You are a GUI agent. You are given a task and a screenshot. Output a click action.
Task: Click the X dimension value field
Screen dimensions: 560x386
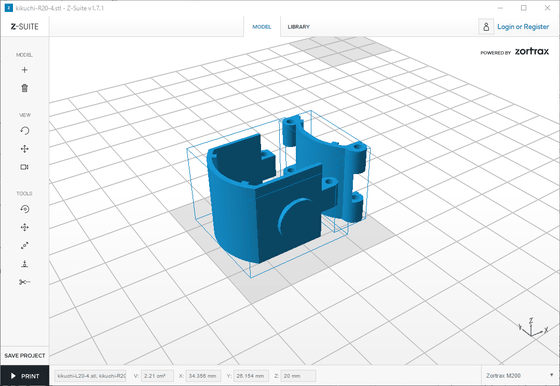click(x=203, y=376)
